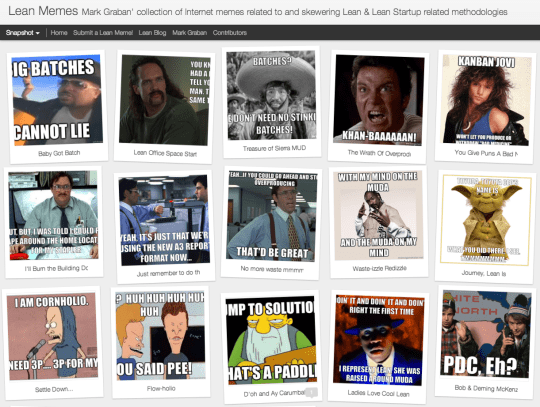This screenshot has height=407, width=540.
Task: Open the Mark Graban nav link
Action: [189, 33]
